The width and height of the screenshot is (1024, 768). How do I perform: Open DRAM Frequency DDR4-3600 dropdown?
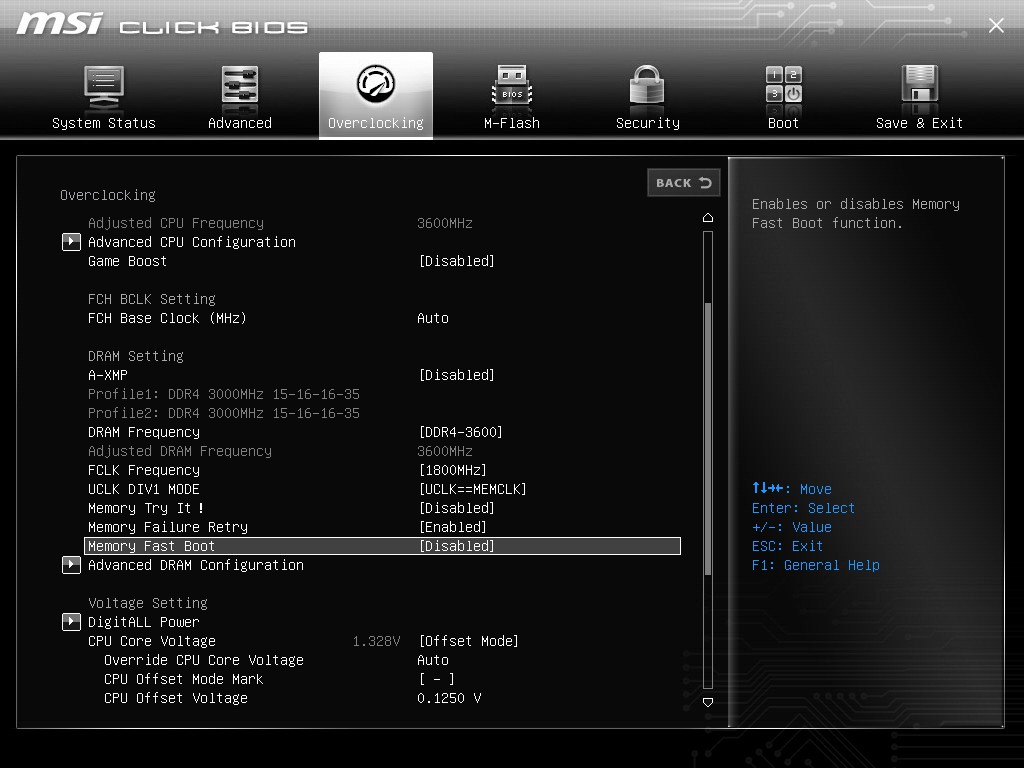(x=460, y=432)
